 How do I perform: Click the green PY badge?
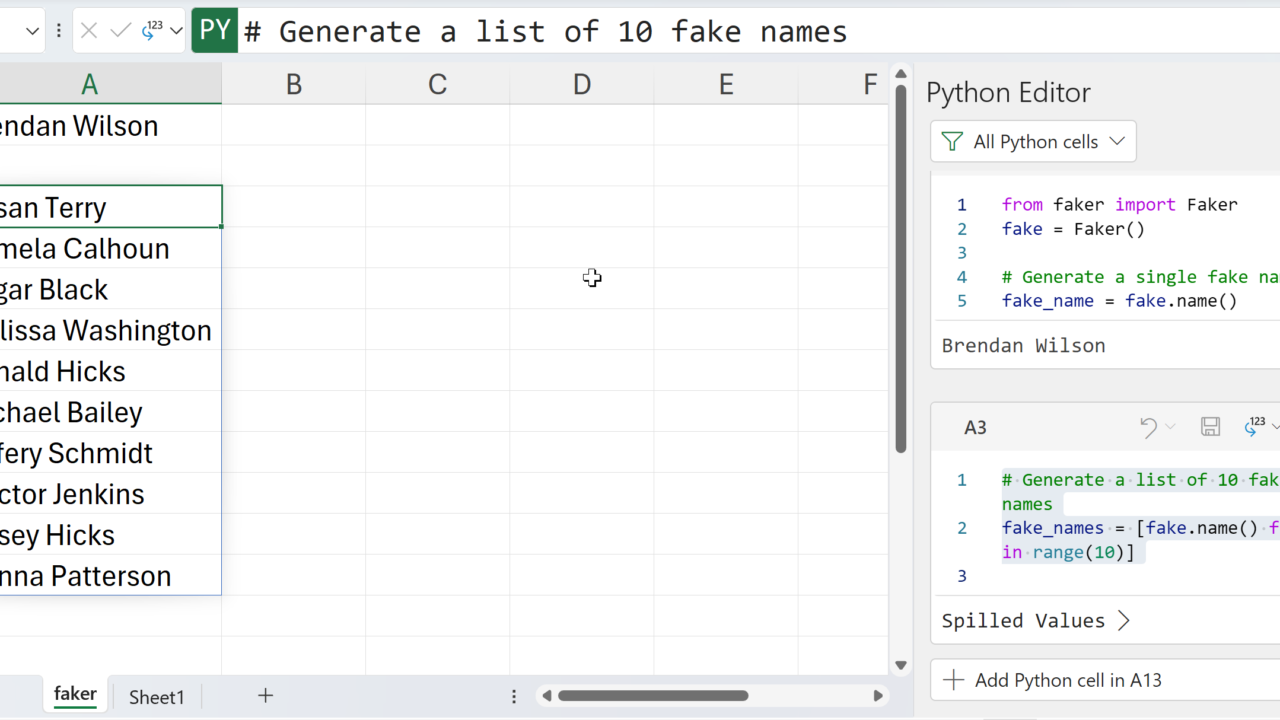[x=215, y=31]
